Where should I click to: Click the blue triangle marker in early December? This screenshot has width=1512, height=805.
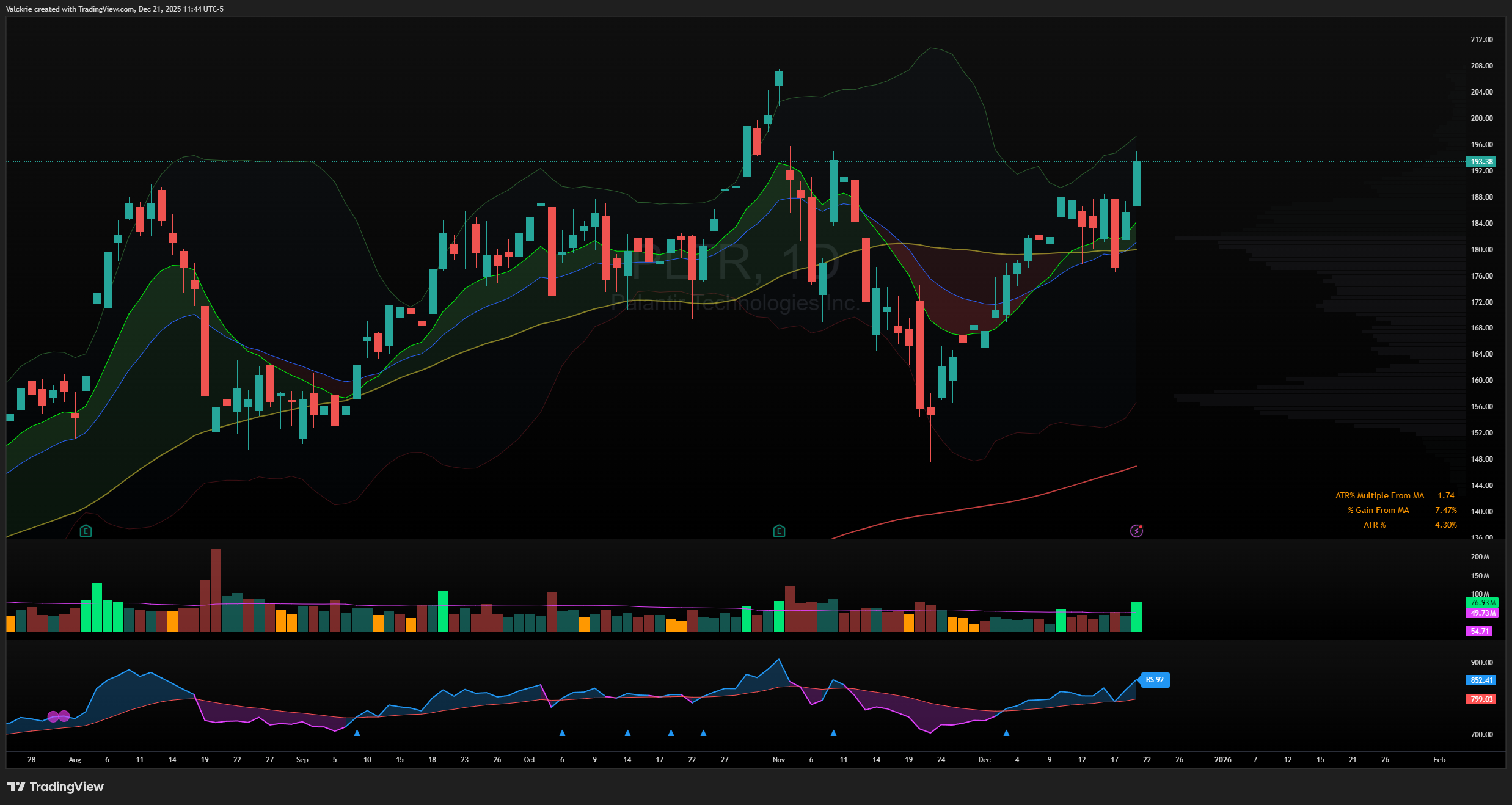(1006, 732)
